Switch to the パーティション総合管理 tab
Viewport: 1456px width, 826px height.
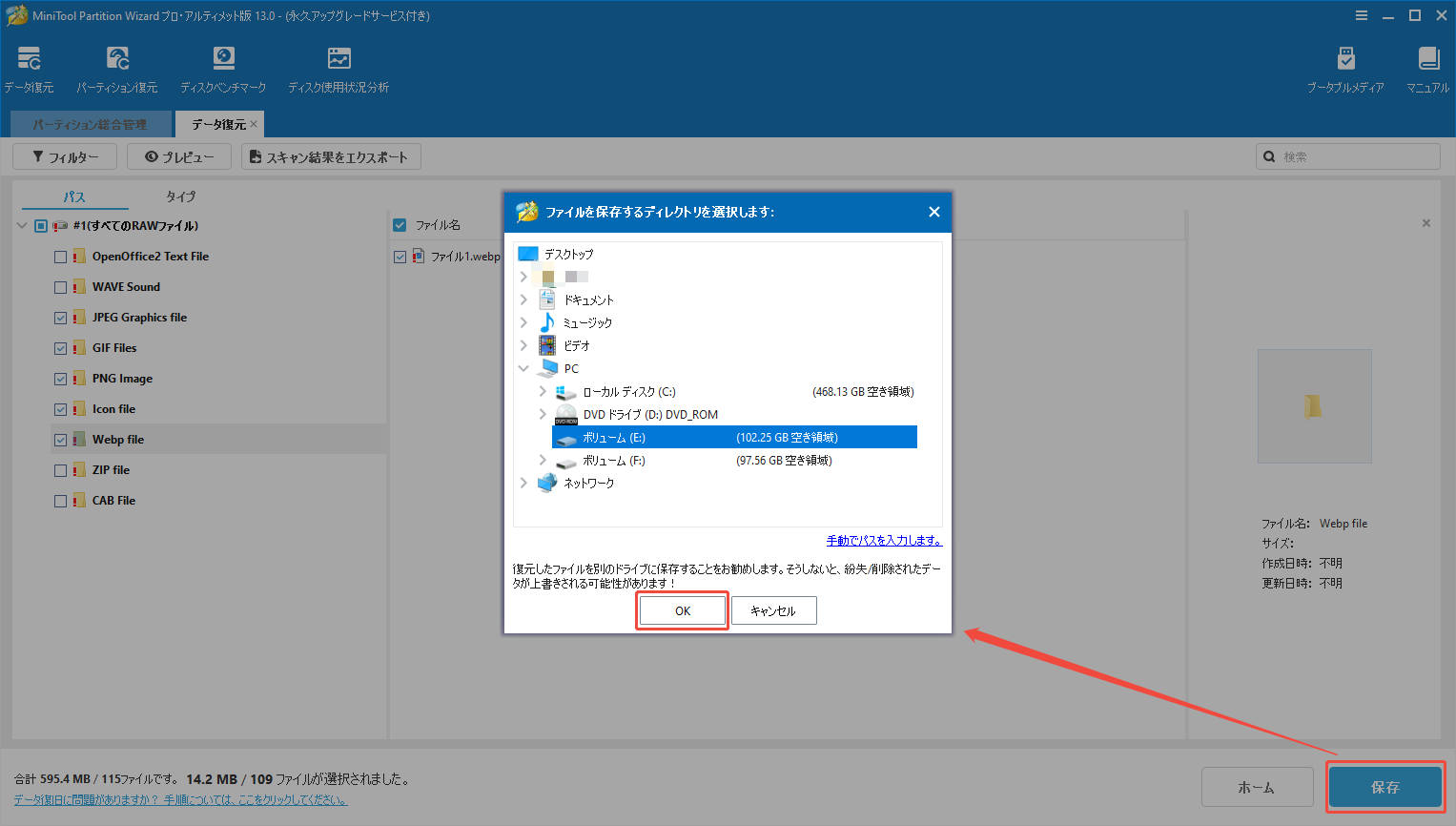[x=90, y=123]
